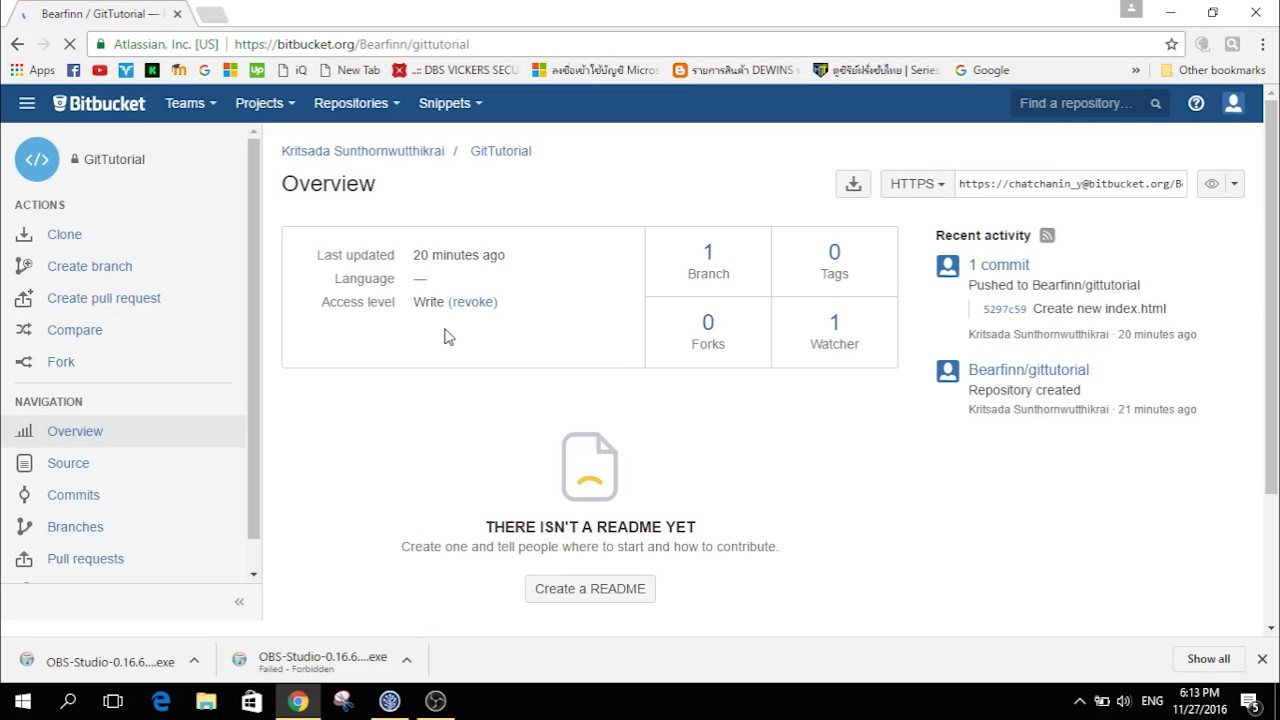Open the user avatar menu
The width and height of the screenshot is (1280, 720).
1233,103
